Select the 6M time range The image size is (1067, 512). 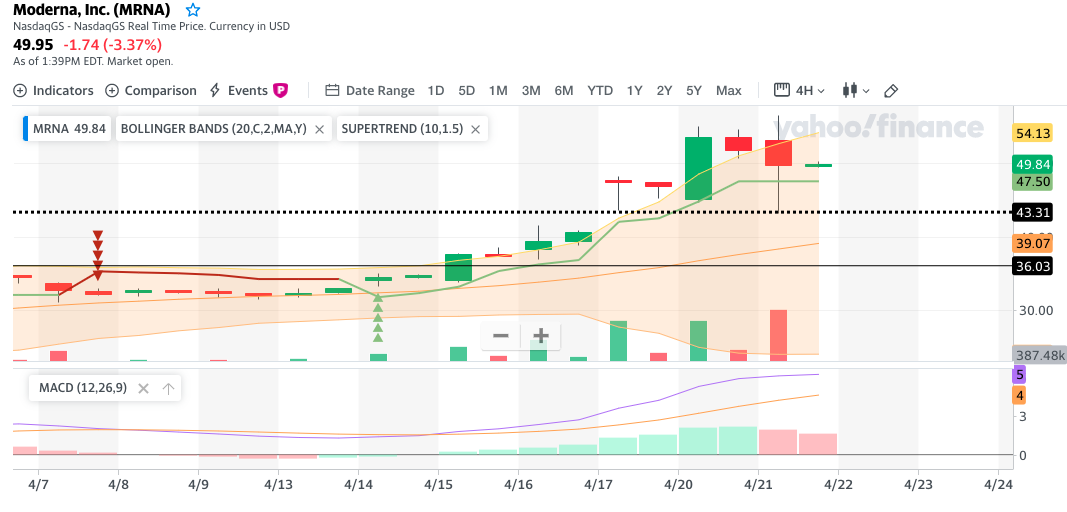(564, 90)
